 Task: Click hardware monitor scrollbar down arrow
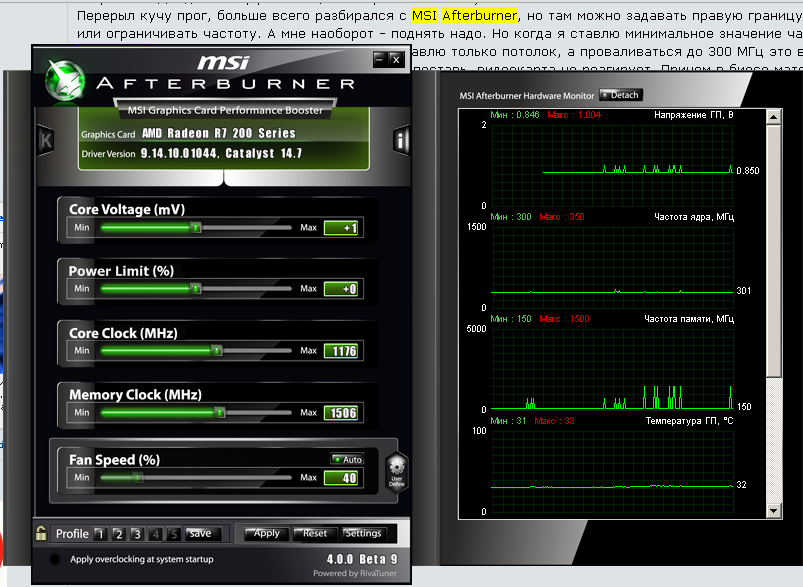click(x=773, y=511)
